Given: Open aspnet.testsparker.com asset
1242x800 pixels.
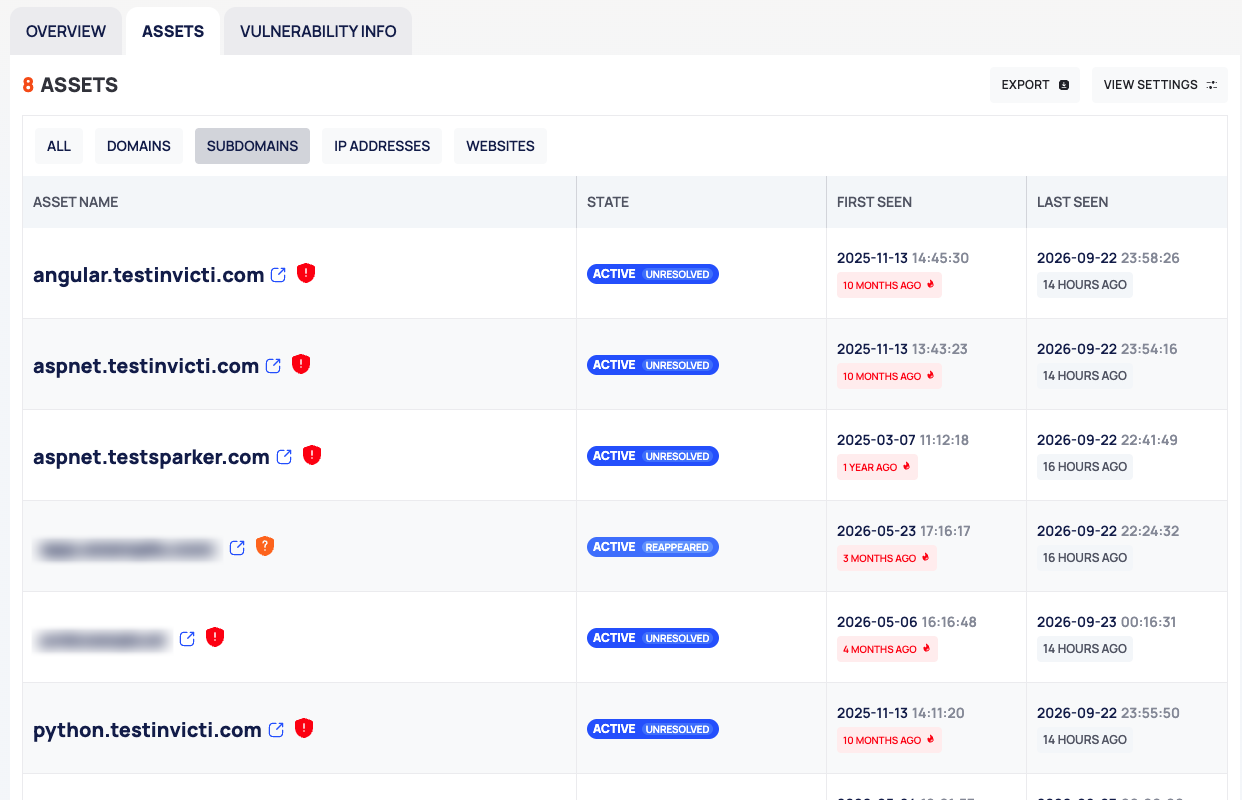Looking at the screenshot, I should 151,457.
